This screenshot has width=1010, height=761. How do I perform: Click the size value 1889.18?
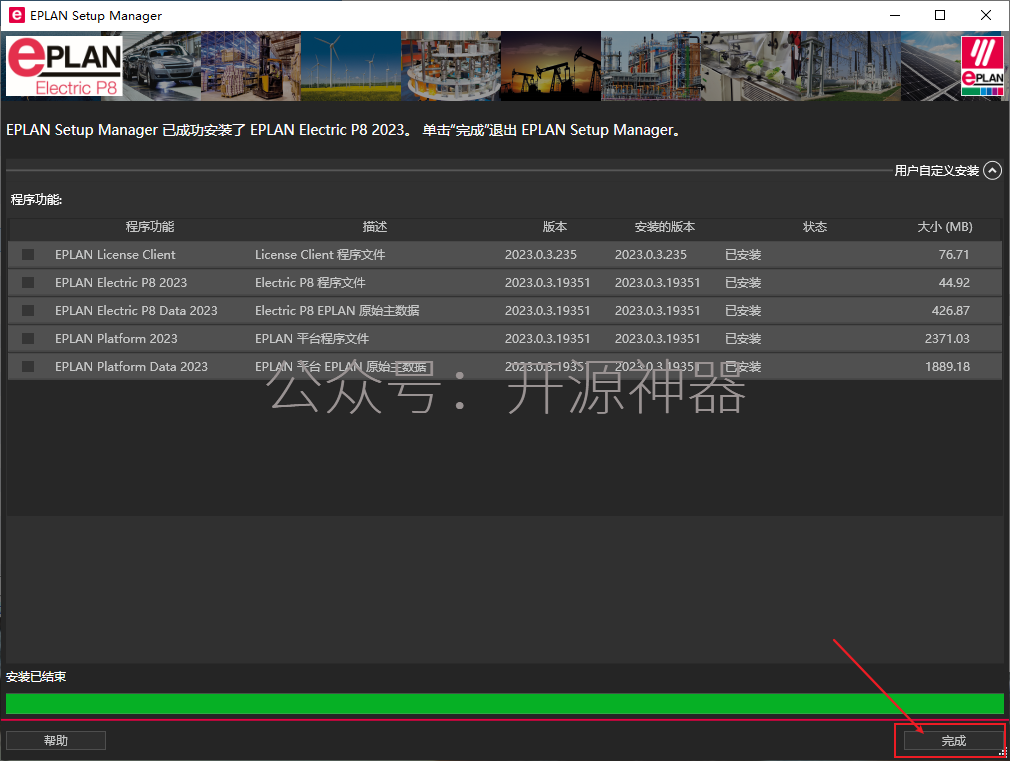pyautogui.click(x=948, y=367)
